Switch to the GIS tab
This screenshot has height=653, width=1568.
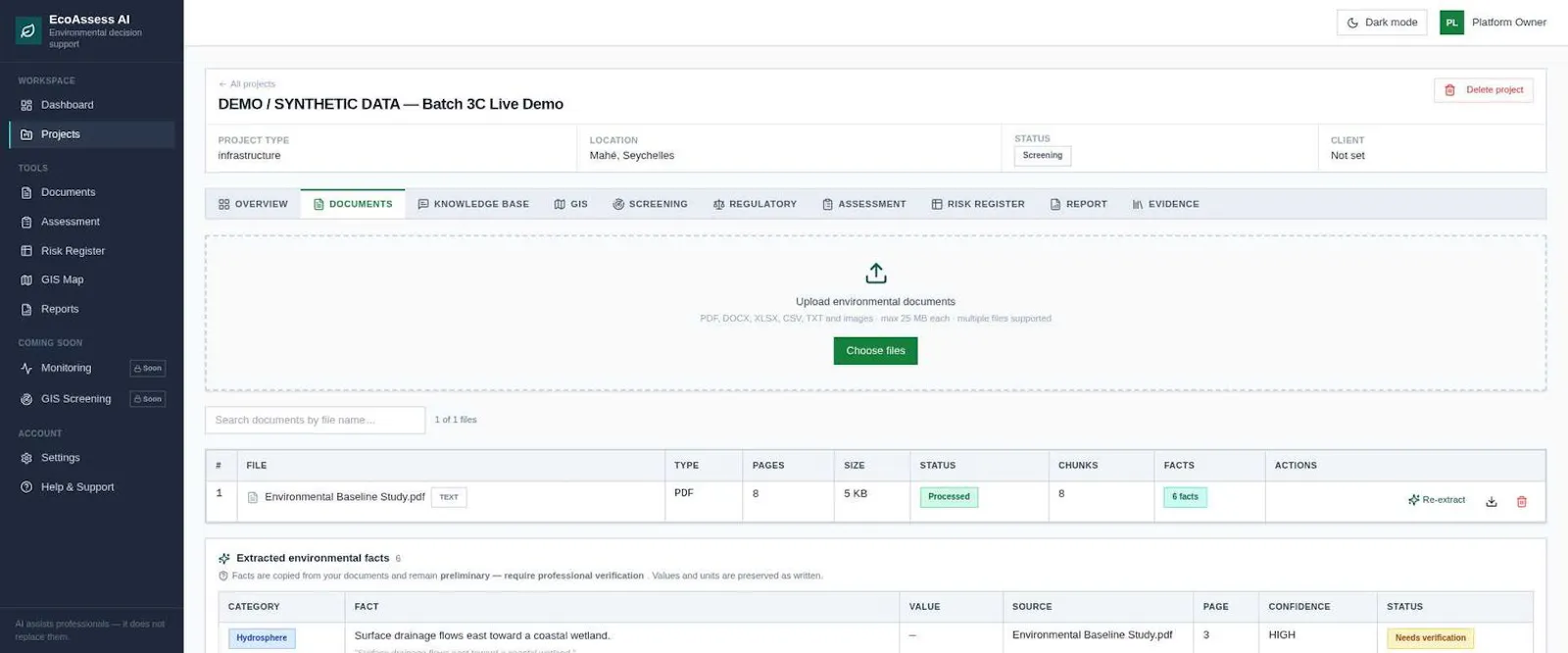coord(571,204)
